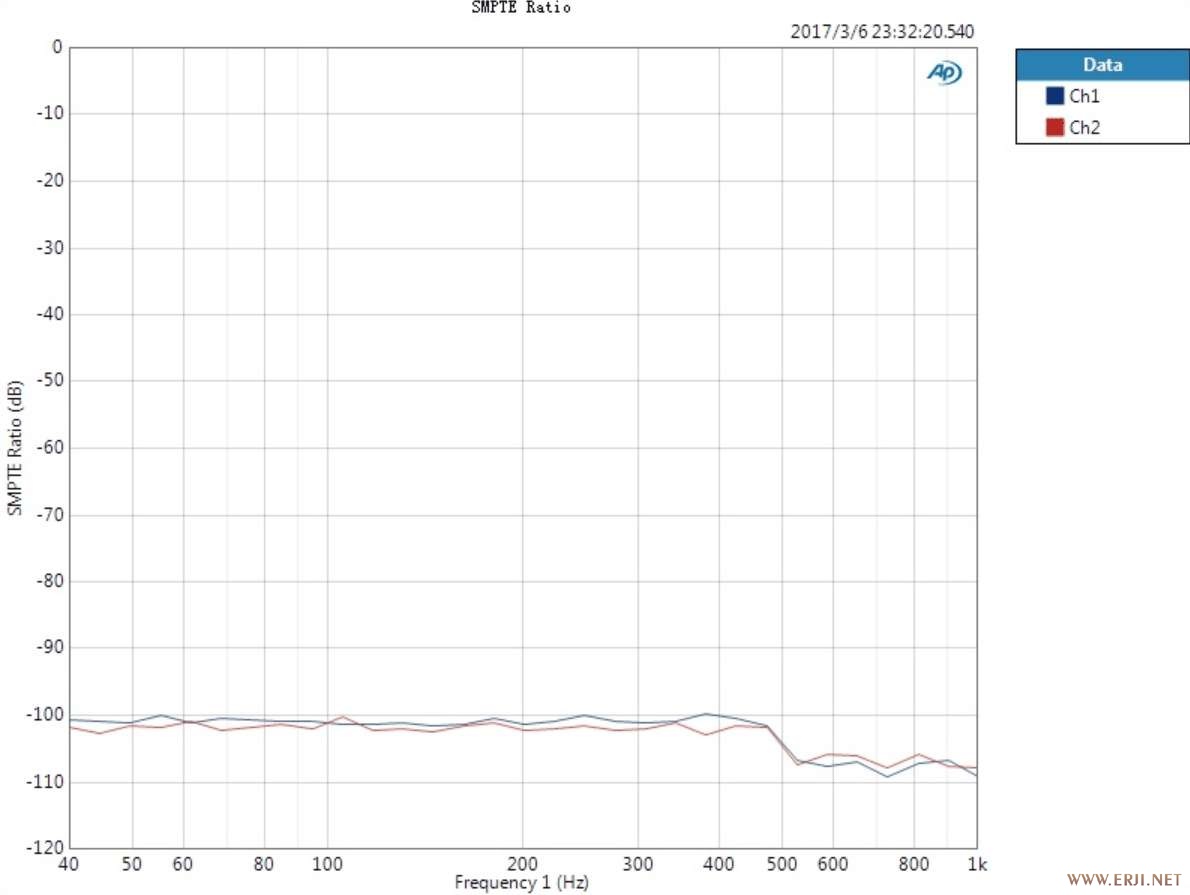Click the -120 y-axis tick label
This screenshot has height=895, width=1190.
pyautogui.click(x=45, y=847)
